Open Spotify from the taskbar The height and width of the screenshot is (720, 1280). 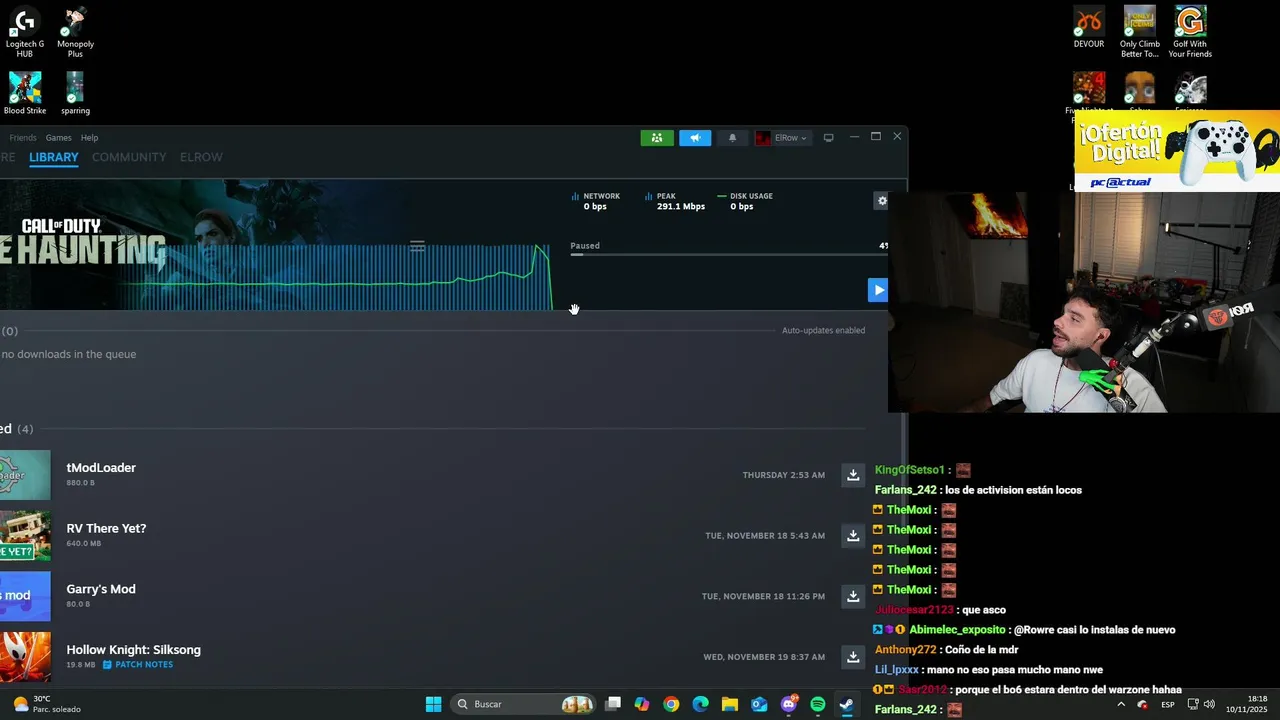point(818,704)
